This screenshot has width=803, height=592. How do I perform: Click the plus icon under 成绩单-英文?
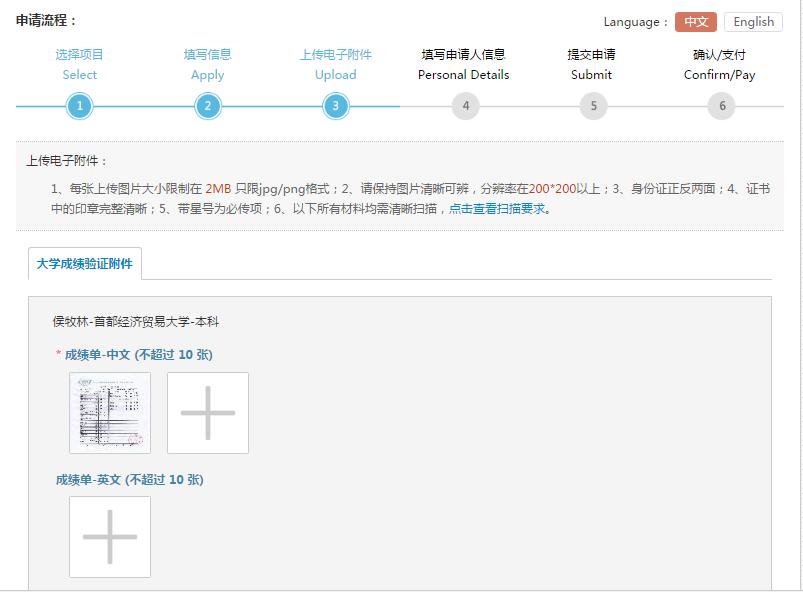pyautogui.click(x=109, y=537)
